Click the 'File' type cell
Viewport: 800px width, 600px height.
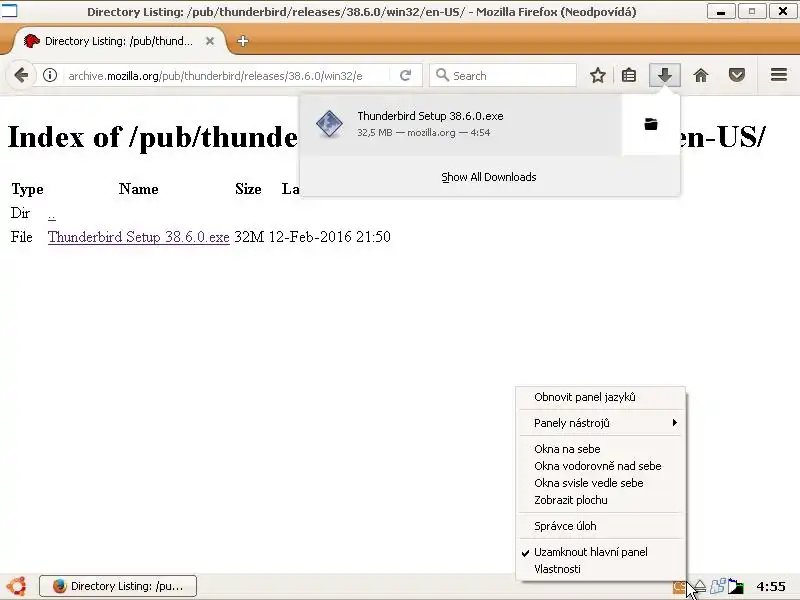21,237
